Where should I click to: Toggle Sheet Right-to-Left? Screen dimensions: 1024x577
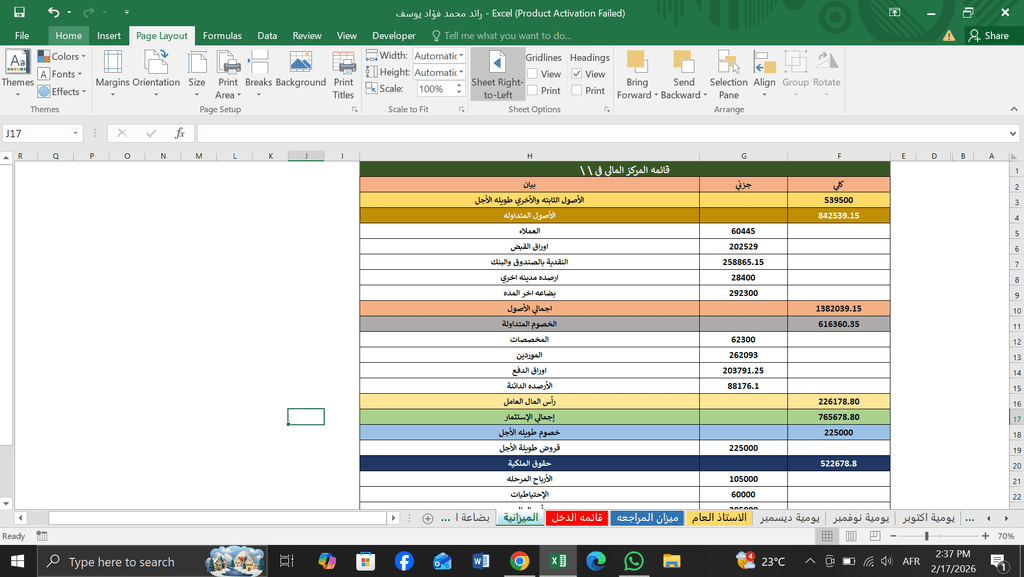[x=496, y=75]
